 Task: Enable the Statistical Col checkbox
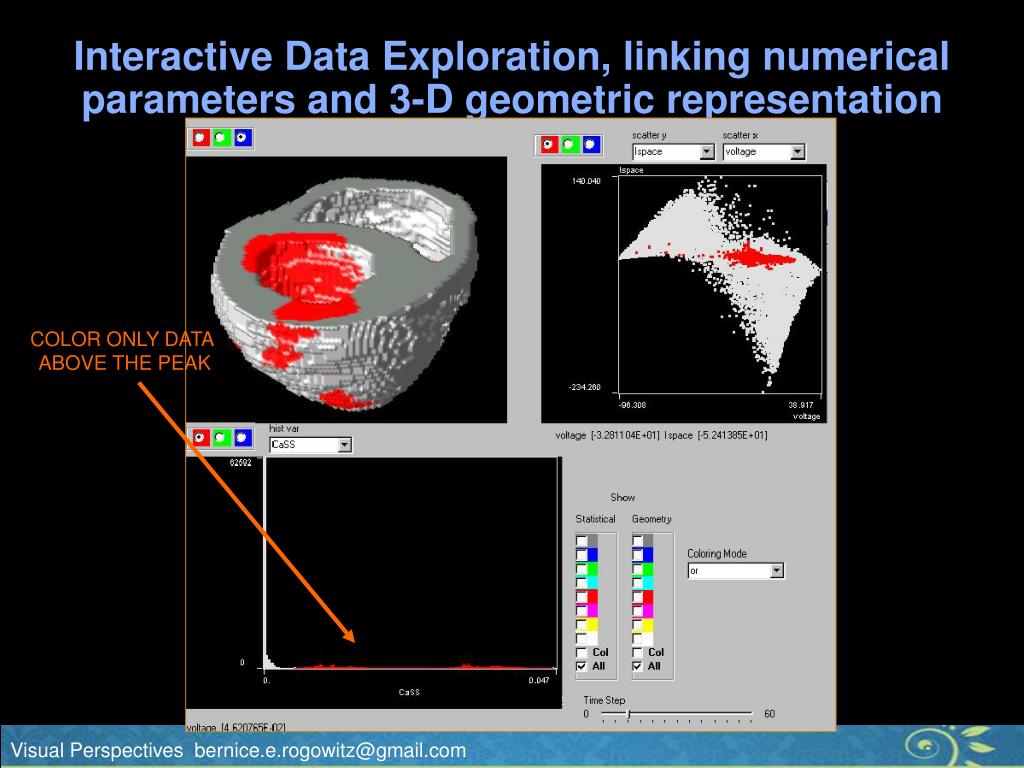click(x=581, y=652)
